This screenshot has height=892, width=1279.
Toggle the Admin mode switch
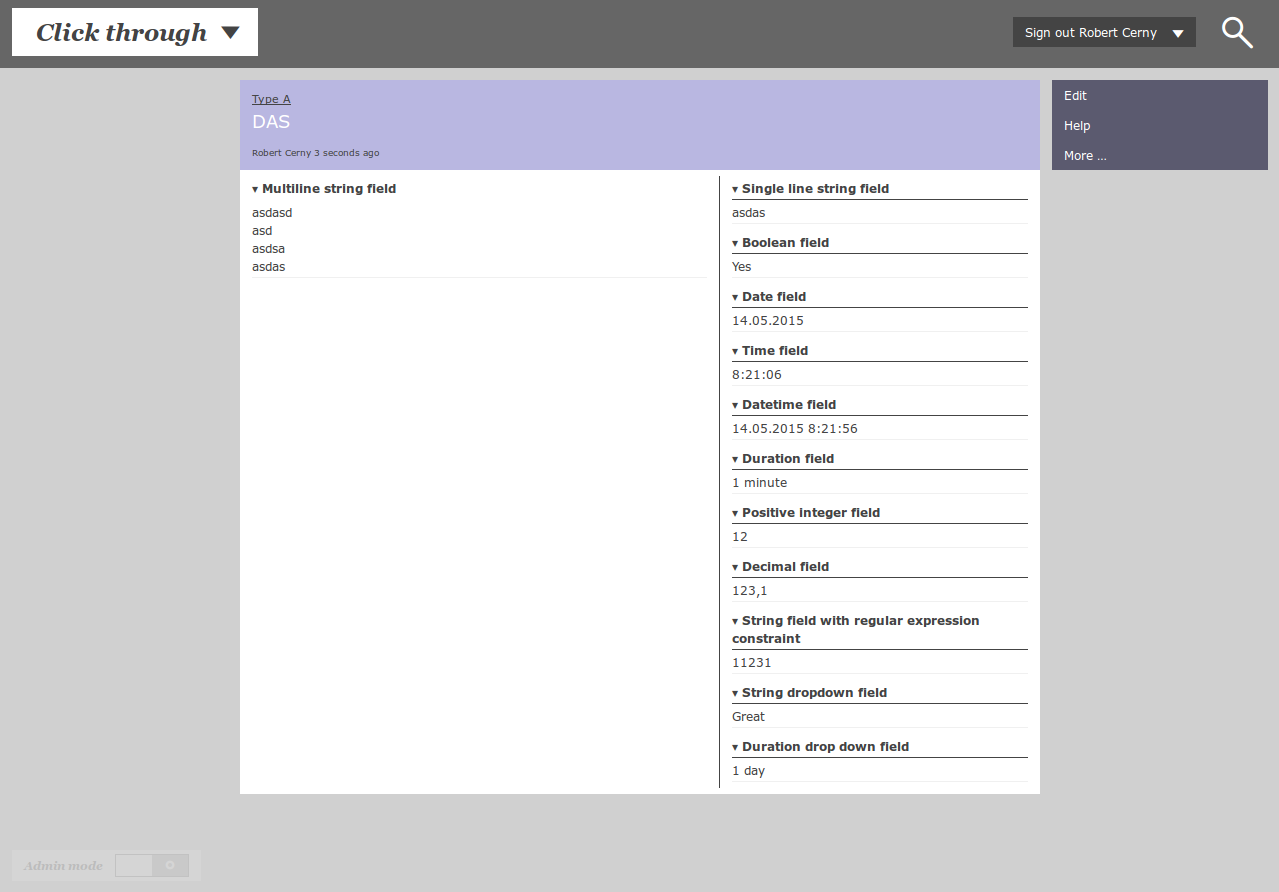click(x=152, y=865)
